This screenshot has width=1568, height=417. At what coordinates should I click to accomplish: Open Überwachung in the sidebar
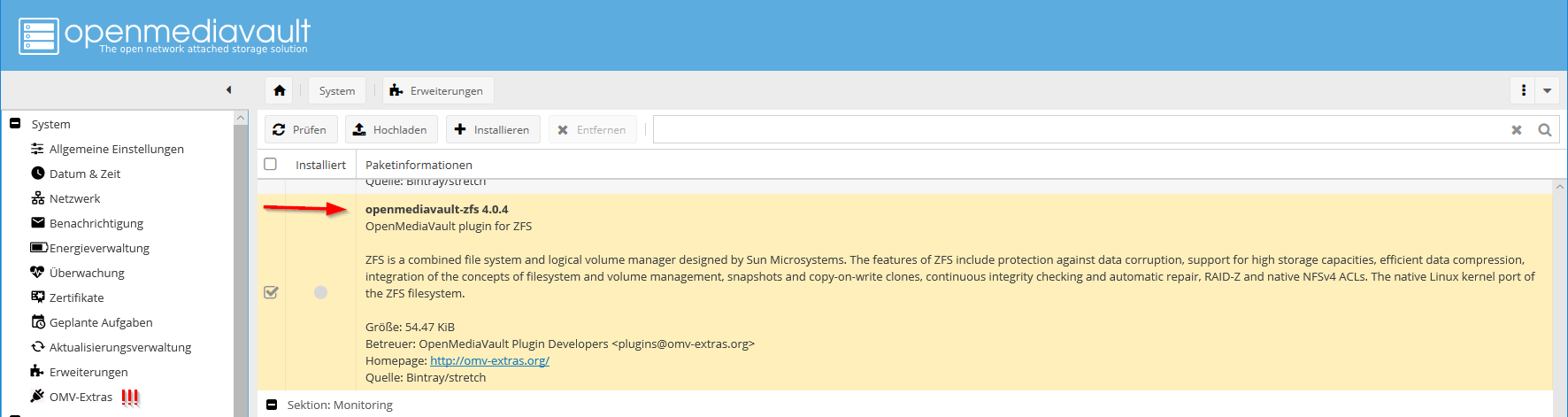click(87, 273)
